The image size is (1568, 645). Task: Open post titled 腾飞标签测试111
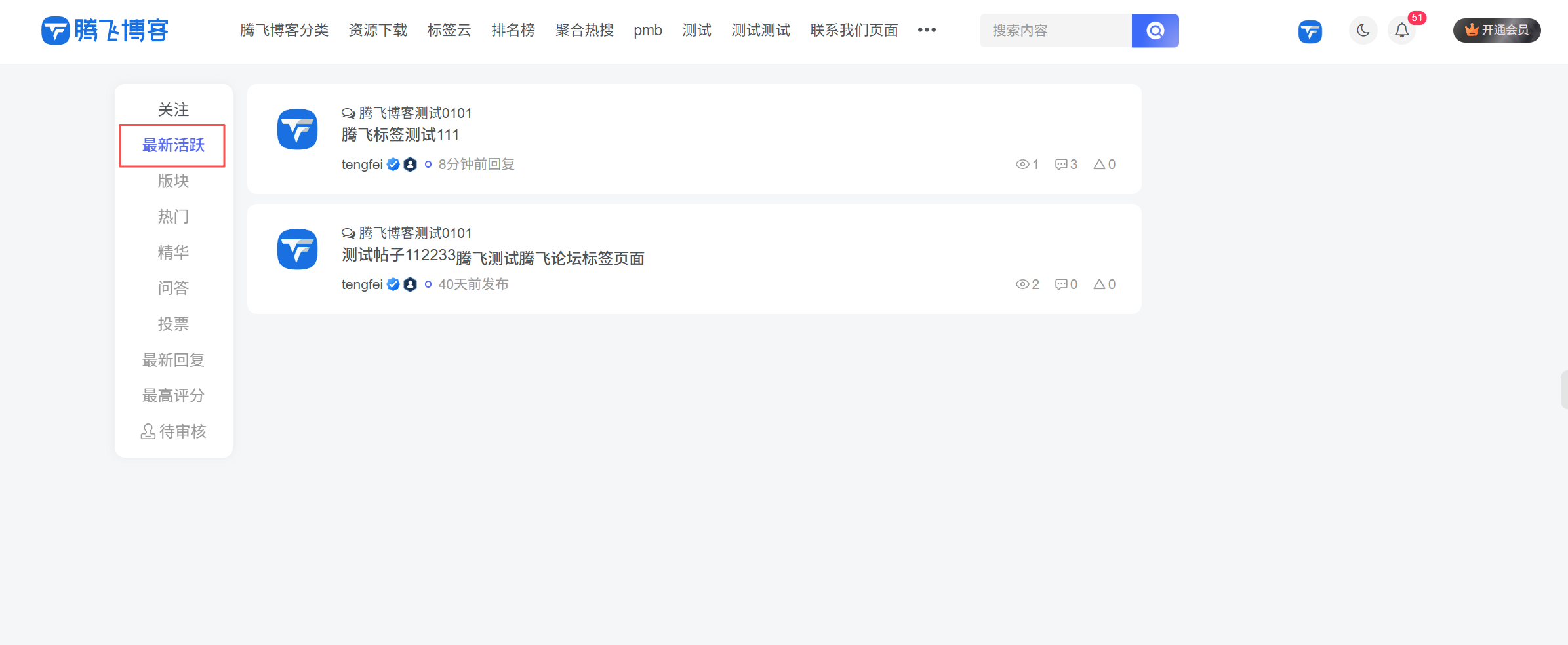tap(400, 135)
